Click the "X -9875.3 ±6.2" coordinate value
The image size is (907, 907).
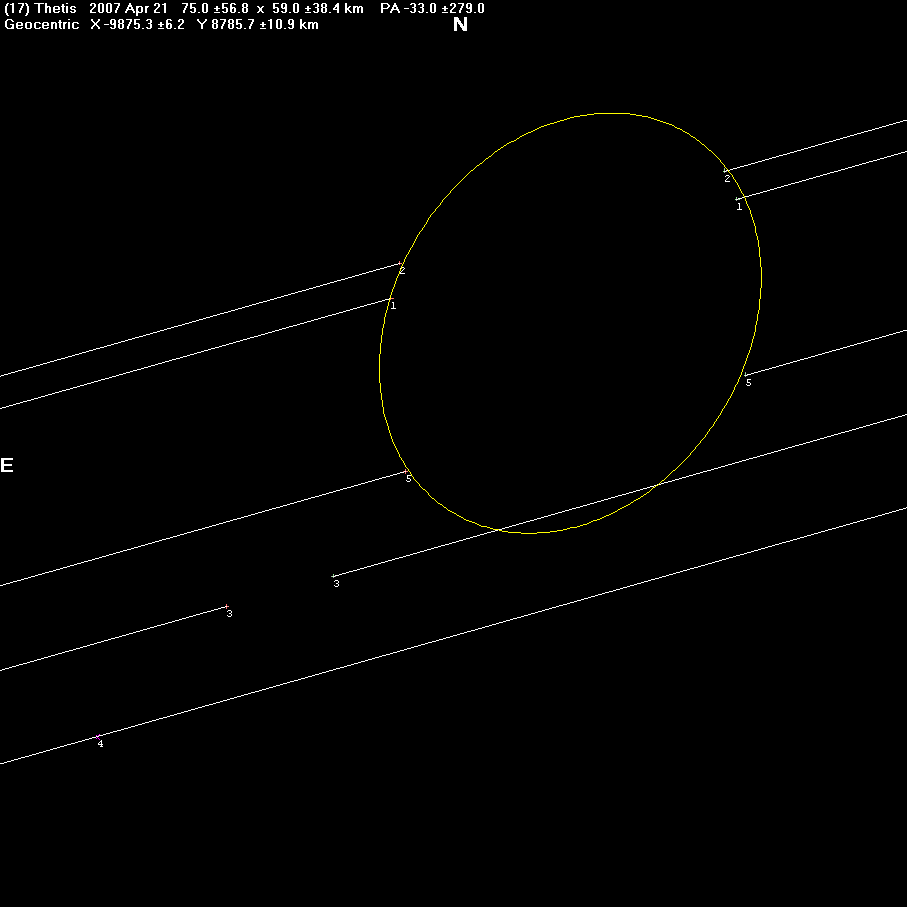click(138, 25)
